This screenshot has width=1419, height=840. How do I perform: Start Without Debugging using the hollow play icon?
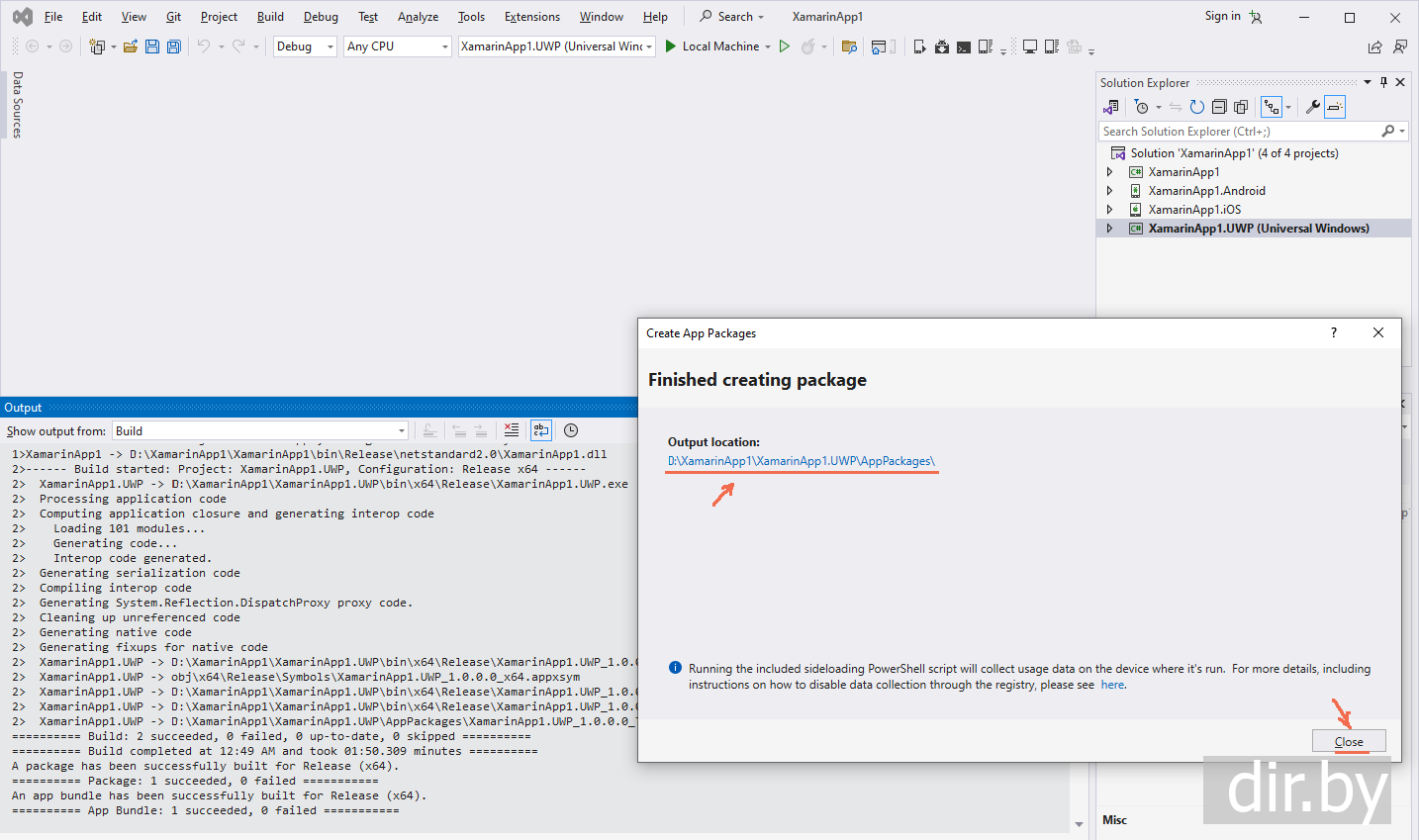click(x=785, y=47)
